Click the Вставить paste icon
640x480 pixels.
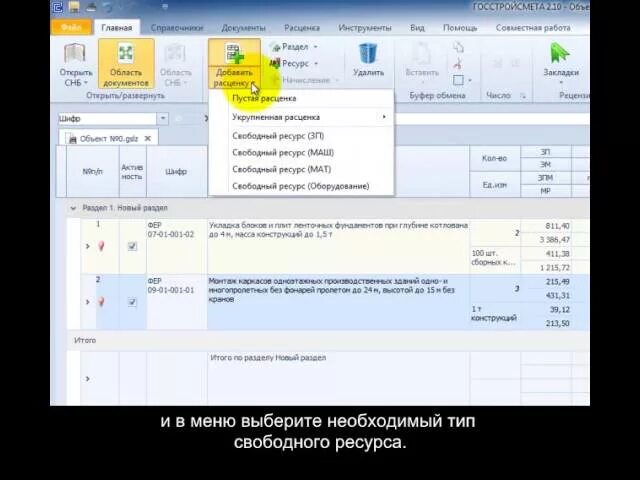[x=421, y=53]
